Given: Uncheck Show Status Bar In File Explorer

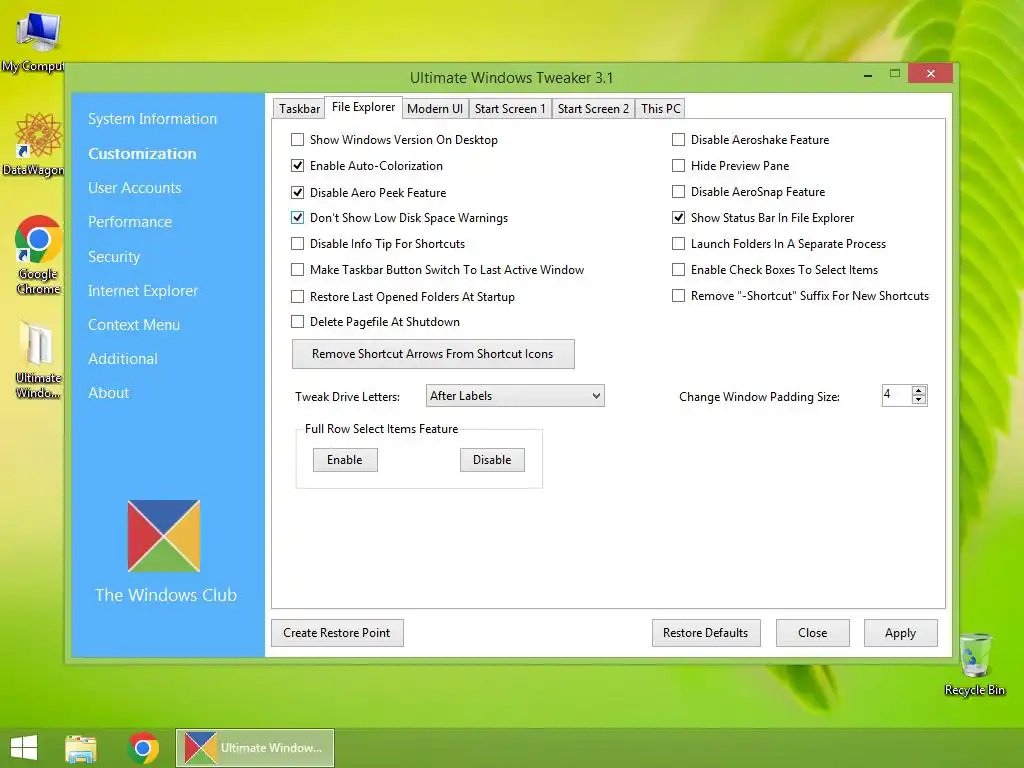Looking at the screenshot, I should pyautogui.click(x=679, y=217).
